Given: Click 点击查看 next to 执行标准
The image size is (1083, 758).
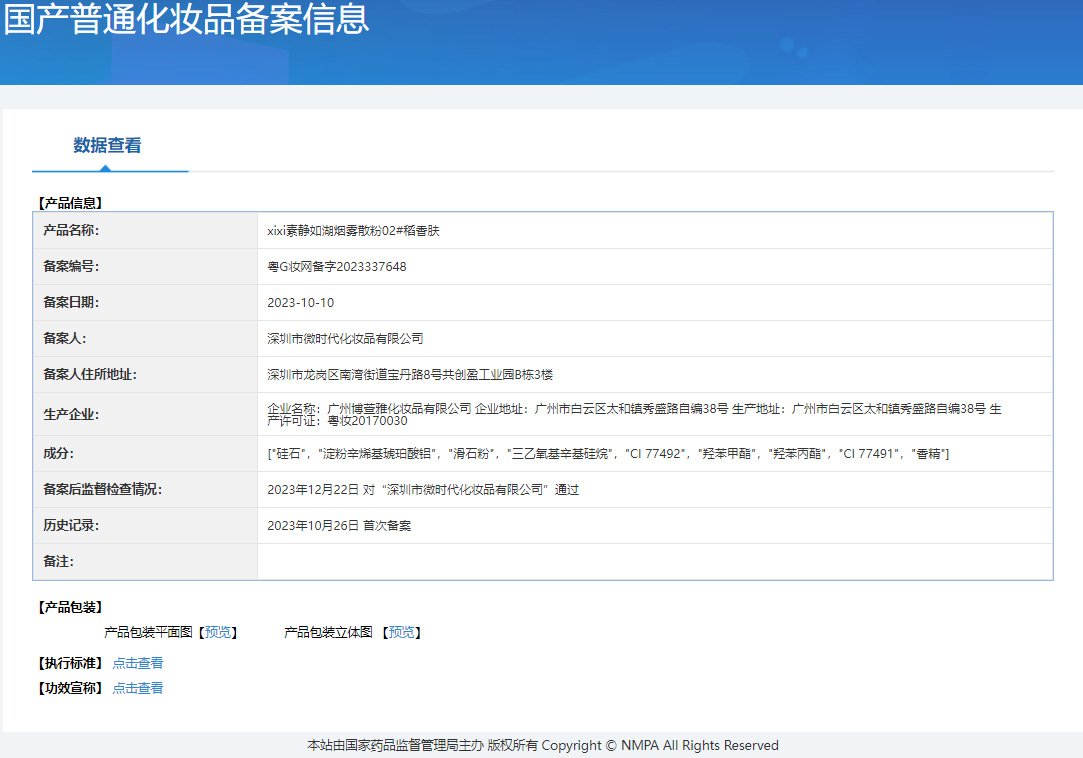Looking at the screenshot, I should (x=138, y=663).
